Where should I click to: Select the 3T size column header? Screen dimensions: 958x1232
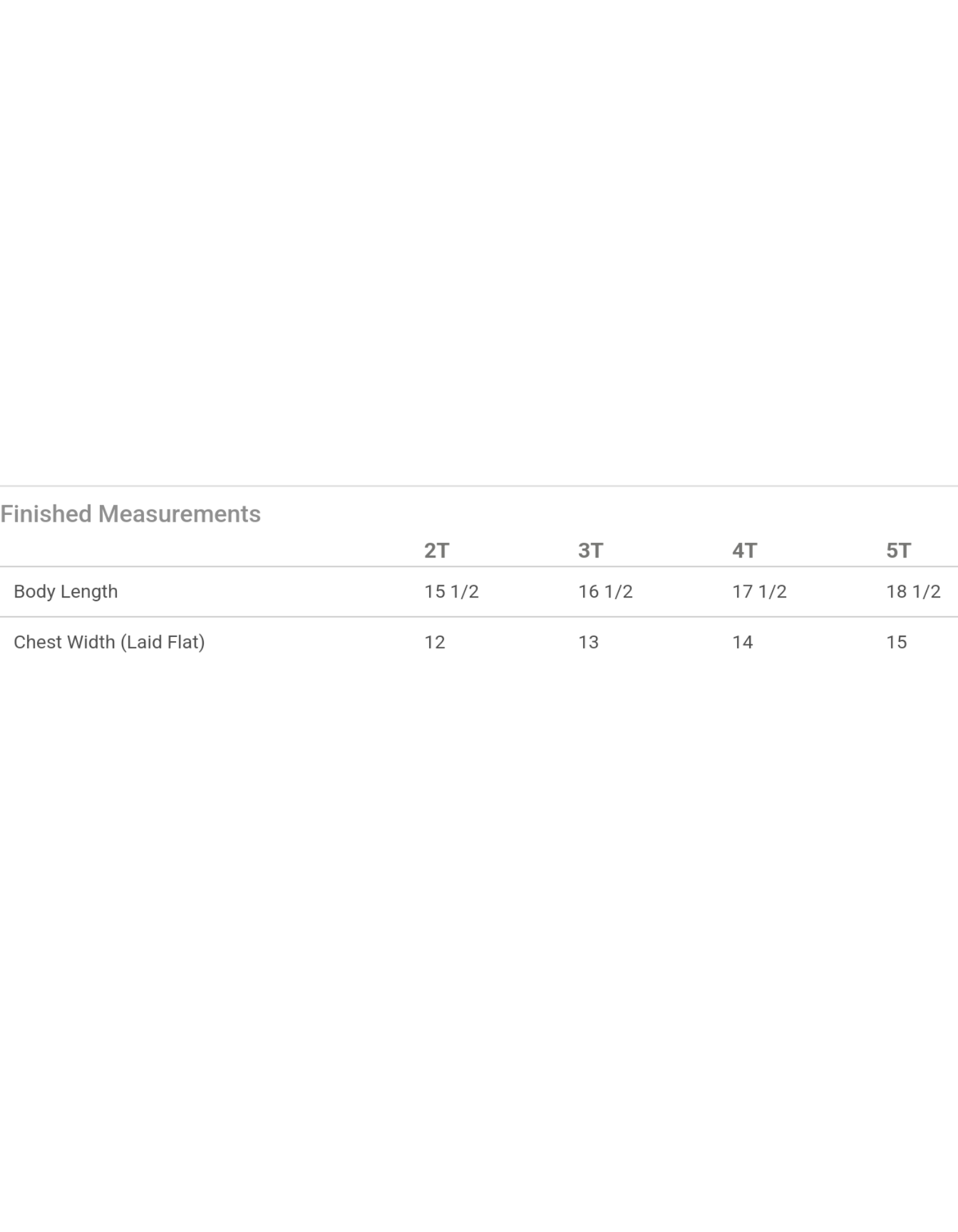click(590, 550)
